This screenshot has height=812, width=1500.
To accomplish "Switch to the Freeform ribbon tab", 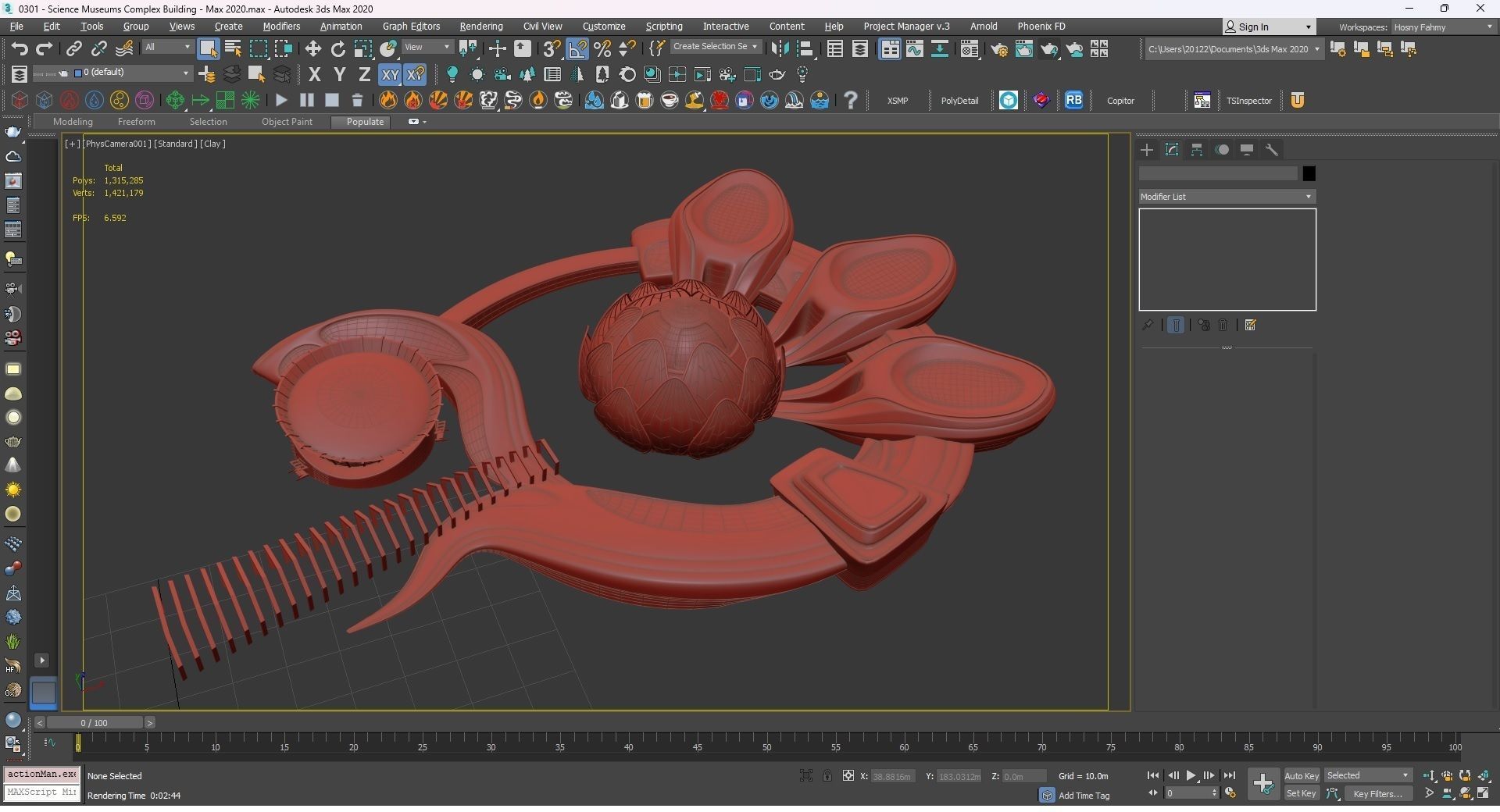I will click(x=137, y=122).
